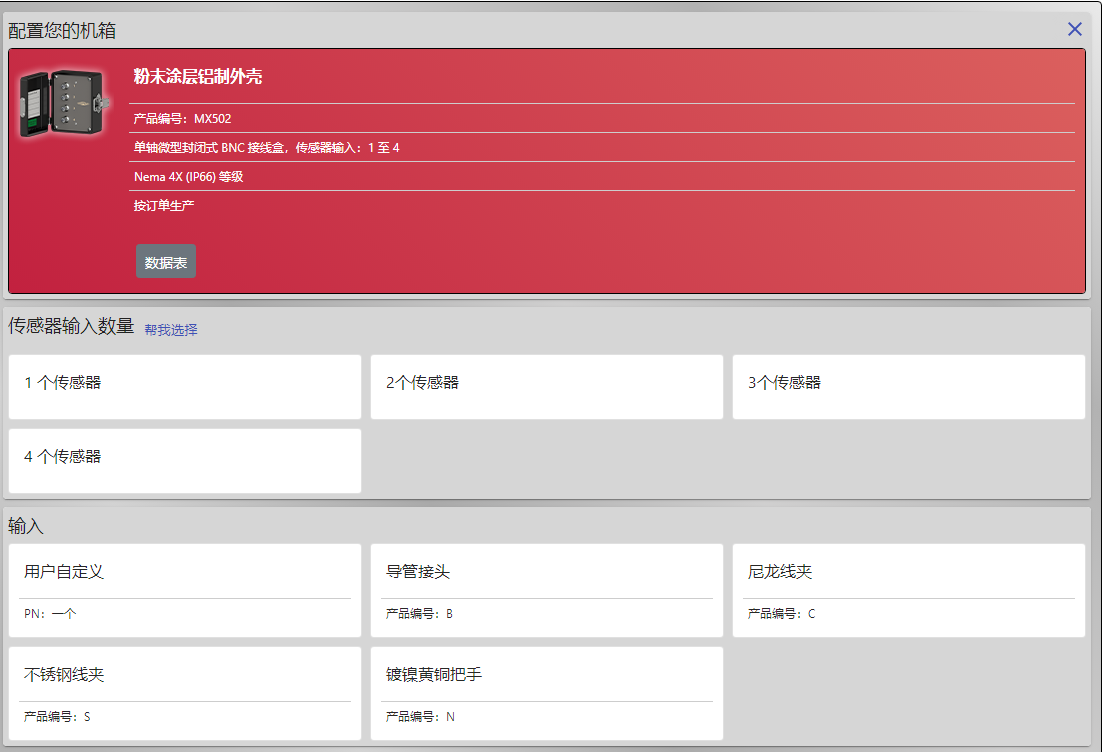Select the 4 个传感器 option
The image size is (1102, 752).
click(185, 461)
